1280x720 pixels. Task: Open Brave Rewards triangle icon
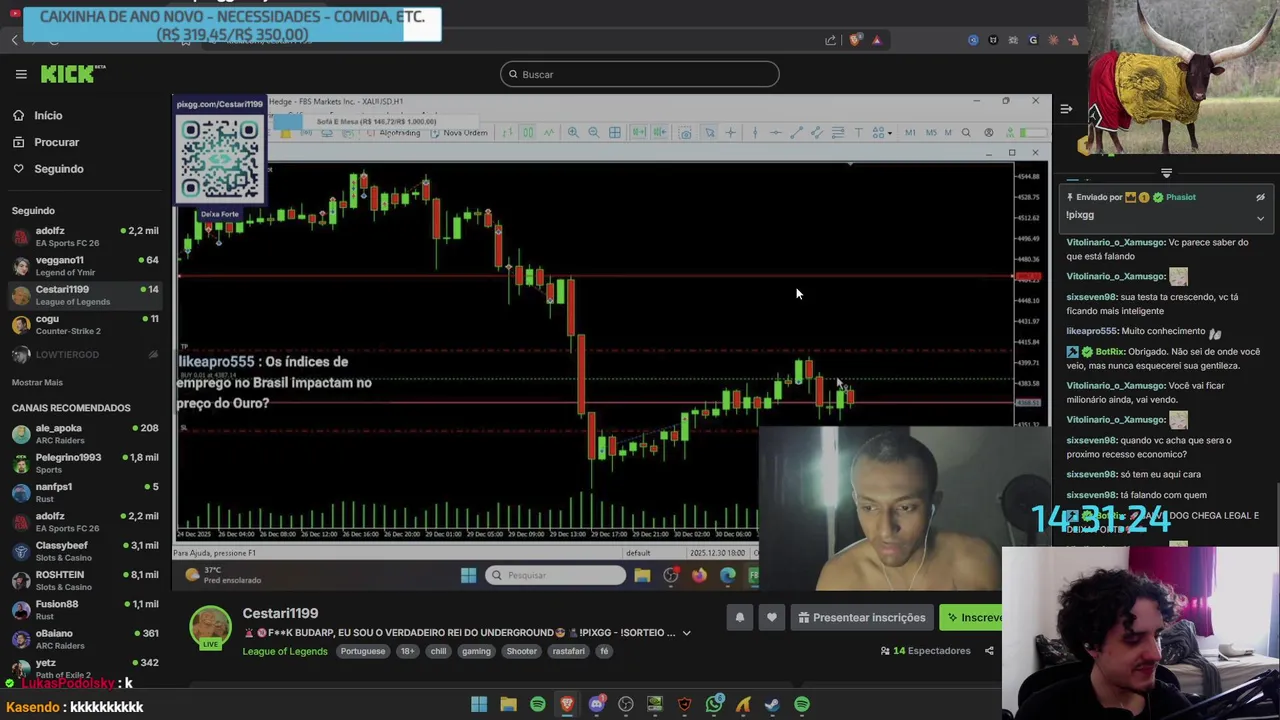876,40
